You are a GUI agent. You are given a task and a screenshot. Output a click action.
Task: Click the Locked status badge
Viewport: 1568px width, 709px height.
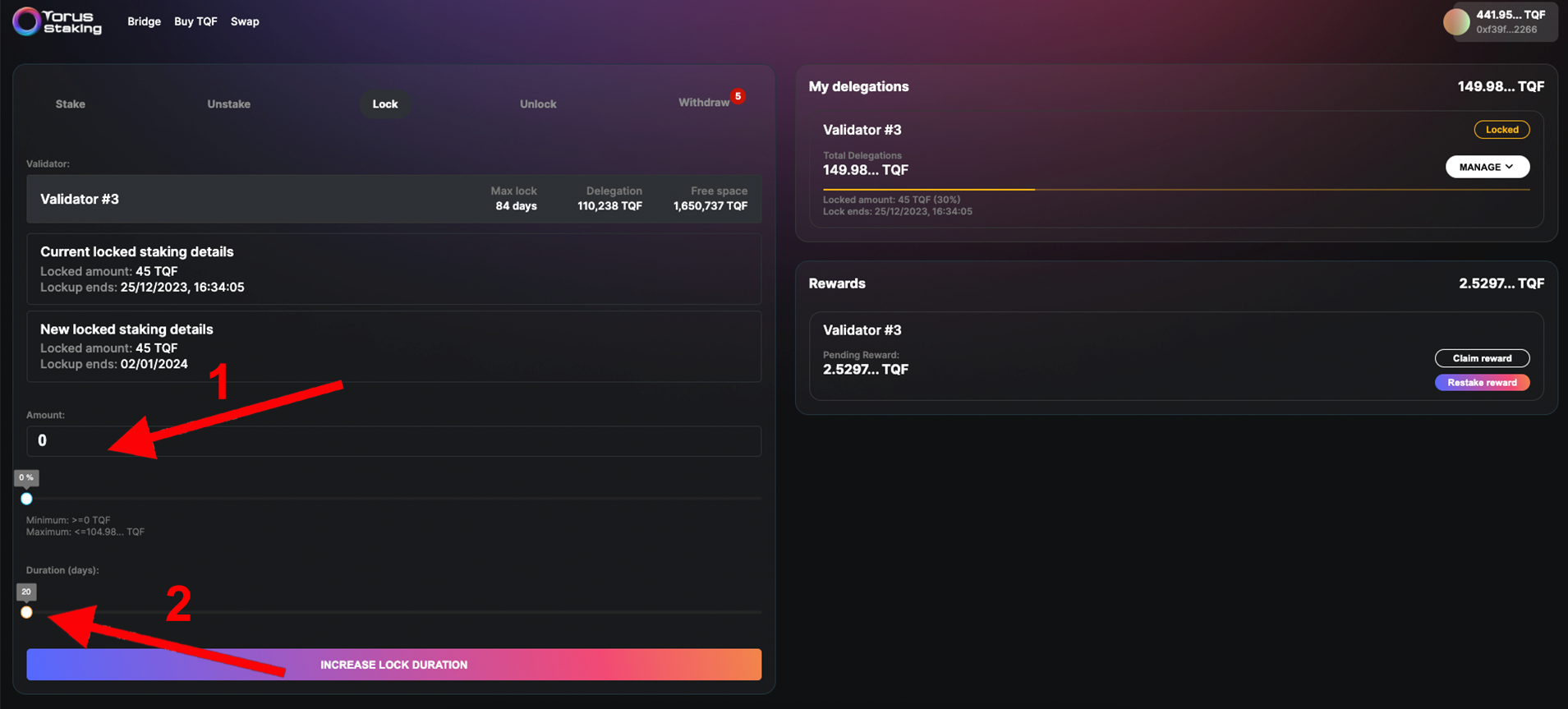pos(1501,130)
